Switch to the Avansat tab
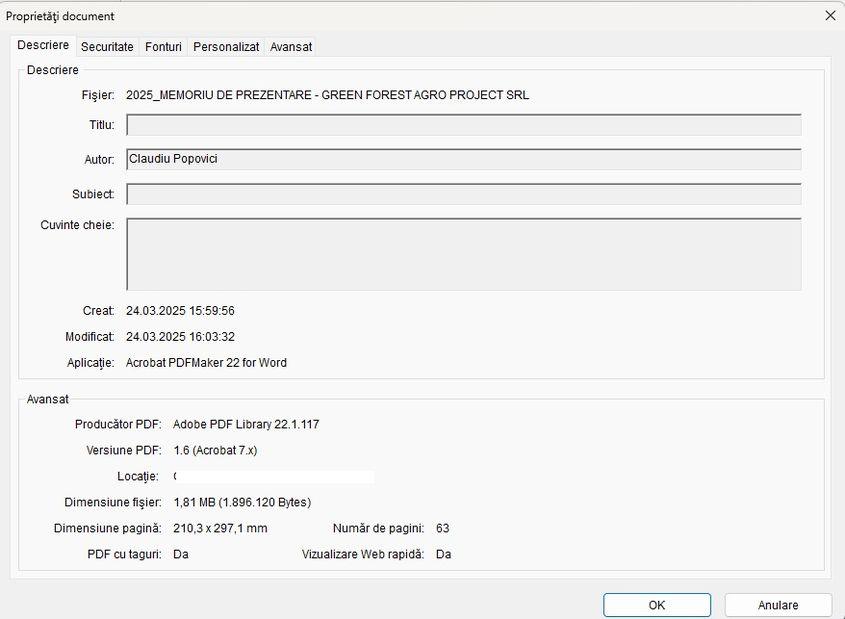Image resolution: width=845 pixels, height=619 pixels. click(291, 46)
